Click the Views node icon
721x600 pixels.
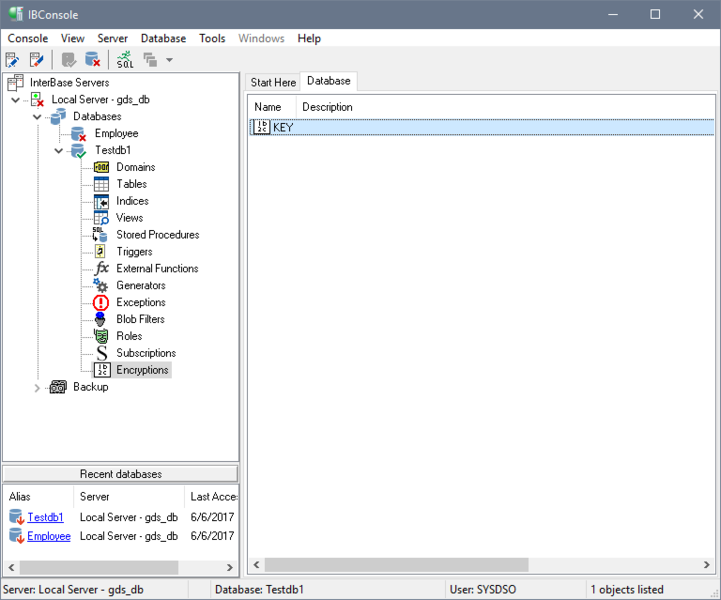pyautogui.click(x=101, y=218)
